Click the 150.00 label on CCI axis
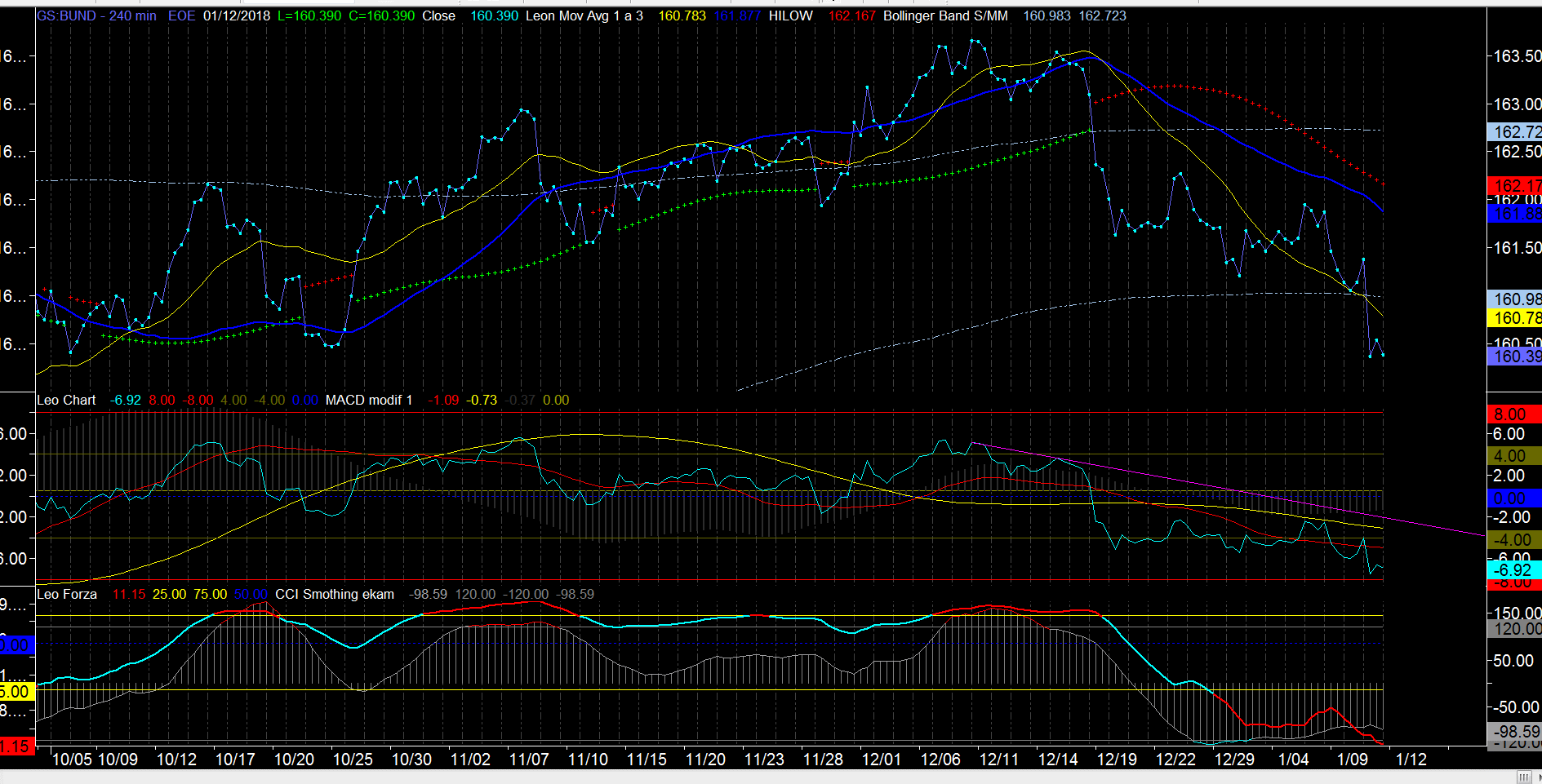The width and height of the screenshot is (1542, 784). 1518,613
